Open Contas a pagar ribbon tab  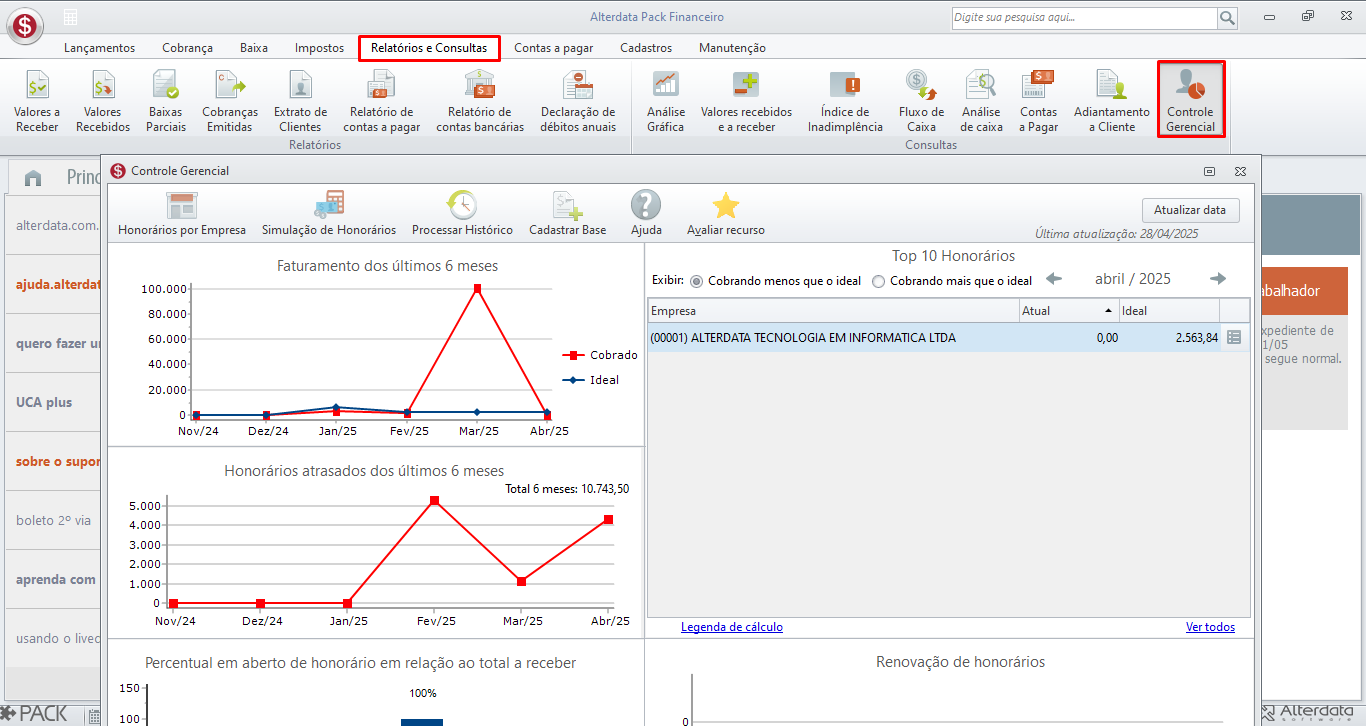[553, 48]
